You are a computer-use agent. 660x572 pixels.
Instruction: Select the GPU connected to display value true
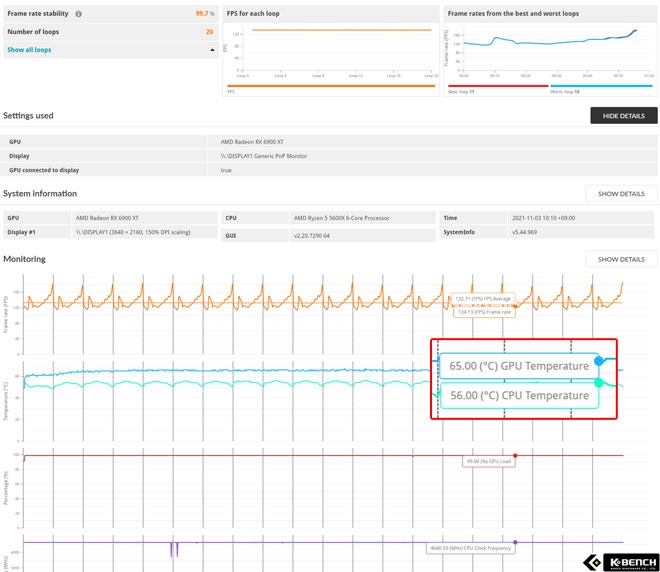click(226, 170)
